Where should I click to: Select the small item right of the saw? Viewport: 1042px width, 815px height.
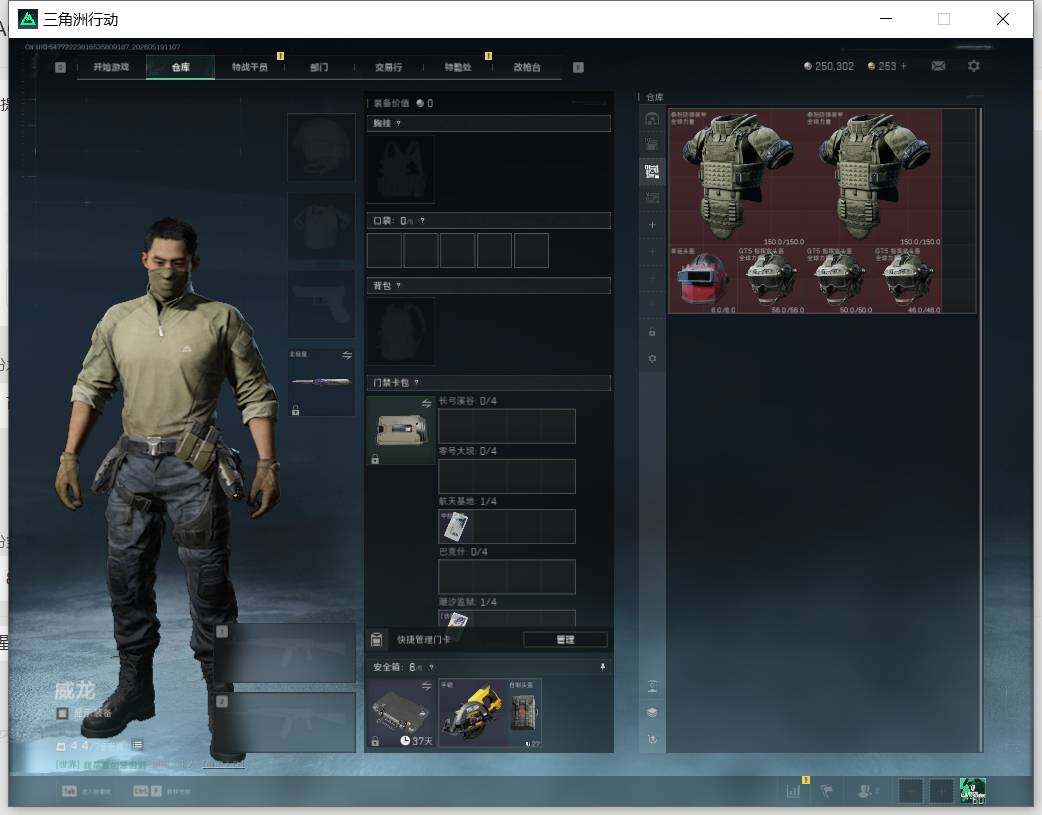coord(524,713)
